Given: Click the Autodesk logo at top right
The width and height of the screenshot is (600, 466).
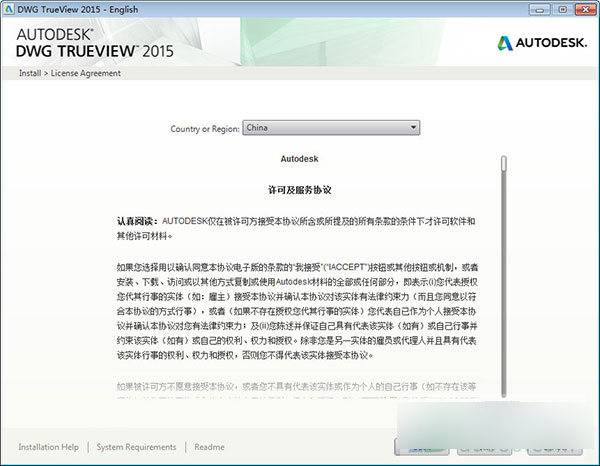Looking at the screenshot, I should click(542, 43).
